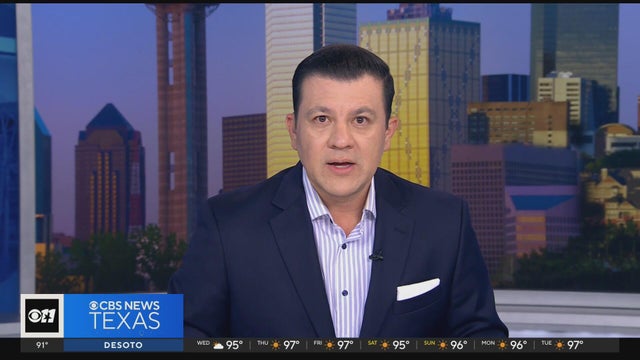Click Sunday's 96° forecast temperature
Image resolution: width=640 pixels, height=360 pixels.
[x=459, y=345]
